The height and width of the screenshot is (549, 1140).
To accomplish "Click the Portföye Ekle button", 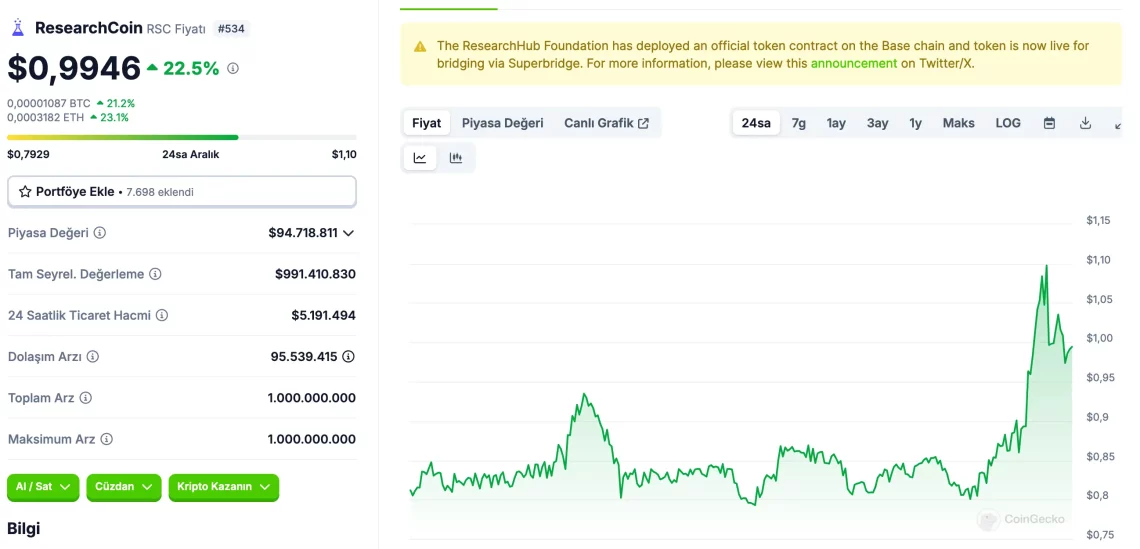I will point(182,192).
